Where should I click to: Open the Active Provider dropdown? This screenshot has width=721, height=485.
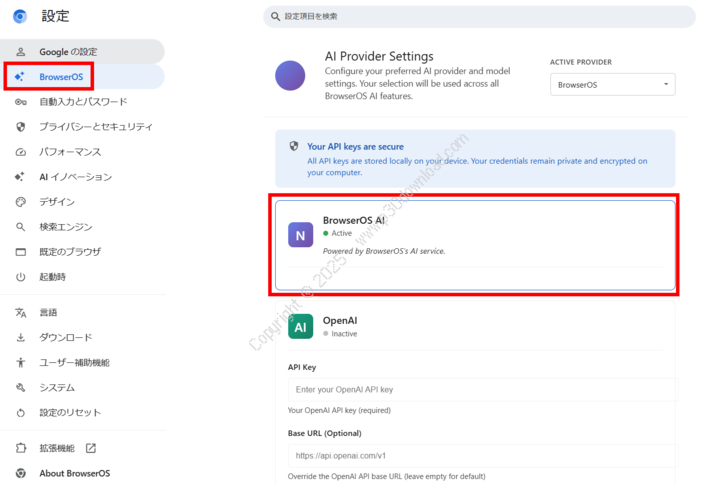[x=612, y=85]
